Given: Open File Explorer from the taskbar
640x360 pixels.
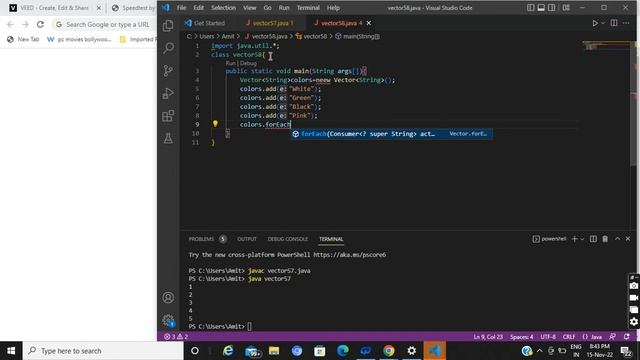Looking at the screenshot, I should [274, 351].
